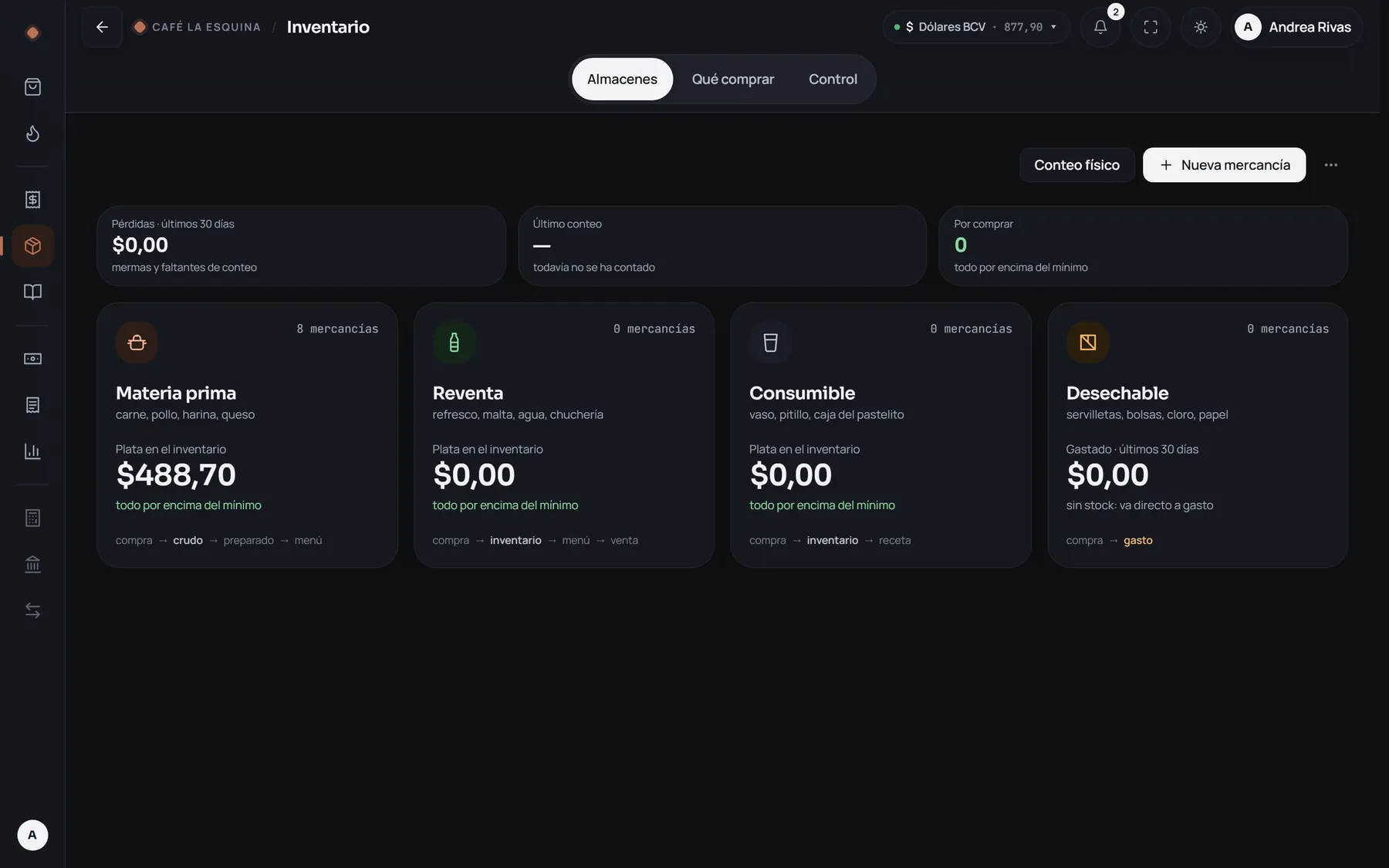Click the Inventario page title
The height and width of the screenshot is (868, 1389).
click(328, 27)
